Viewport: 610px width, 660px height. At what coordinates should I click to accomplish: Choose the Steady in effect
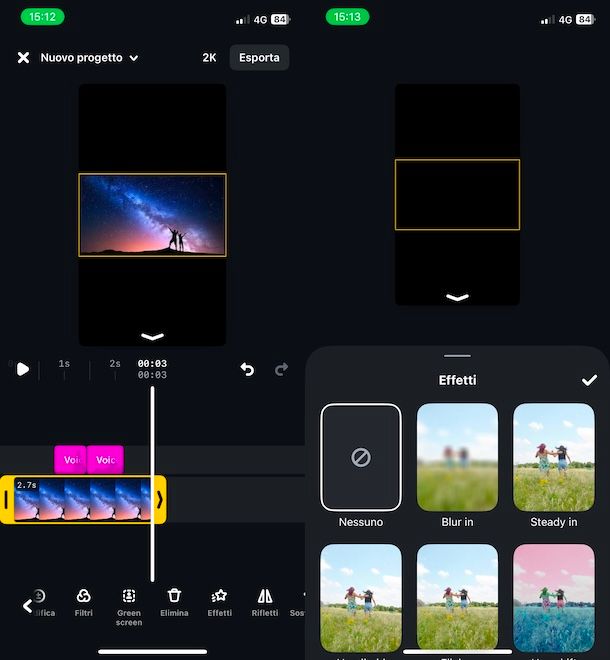[553, 457]
